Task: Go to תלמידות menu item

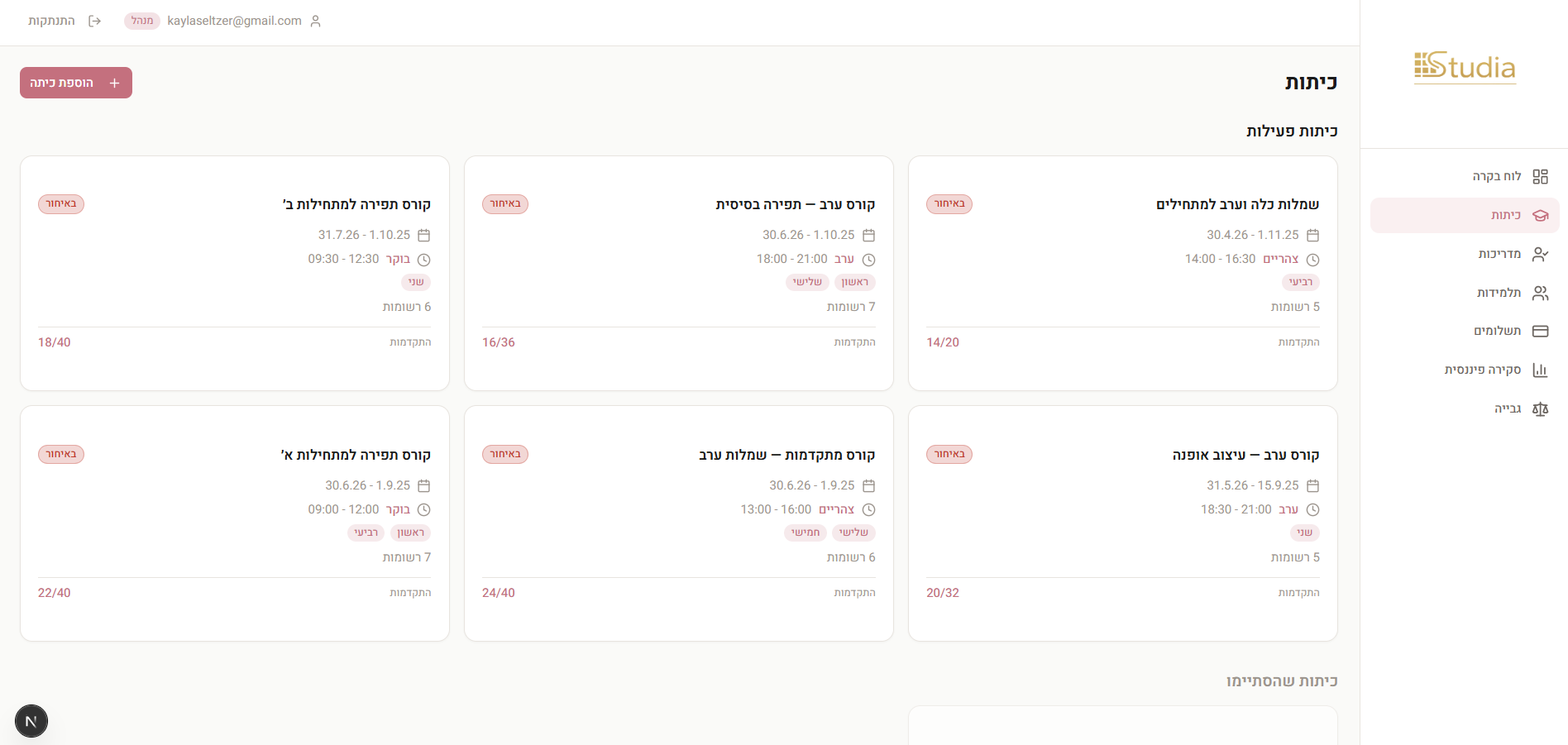Action: pos(1499,293)
